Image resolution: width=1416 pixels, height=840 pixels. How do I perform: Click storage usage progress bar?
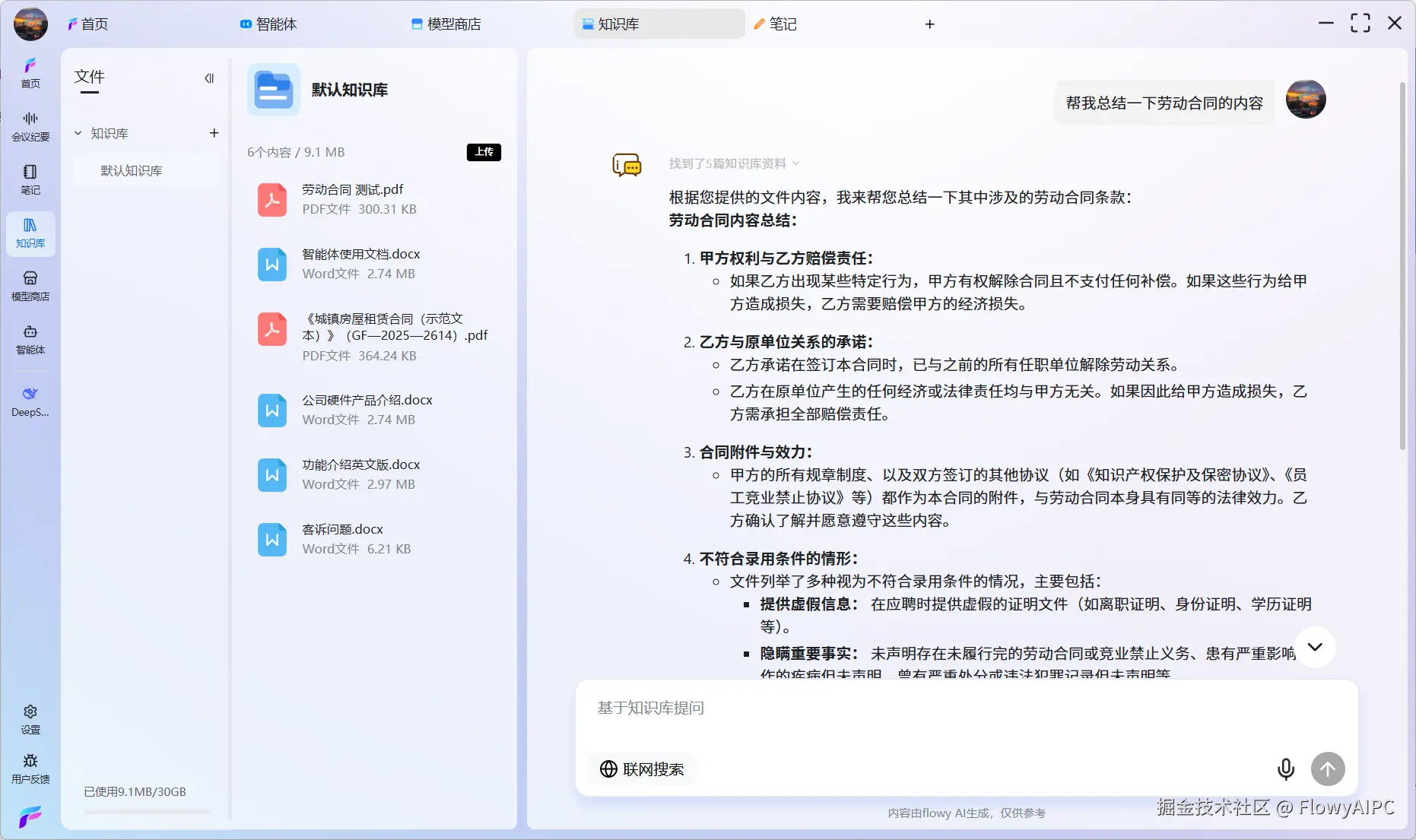click(x=146, y=811)
